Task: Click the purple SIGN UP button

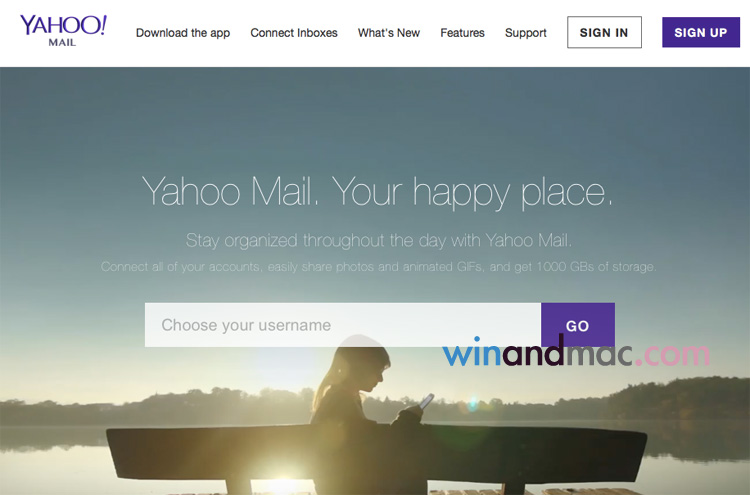Action: point(701,32)
